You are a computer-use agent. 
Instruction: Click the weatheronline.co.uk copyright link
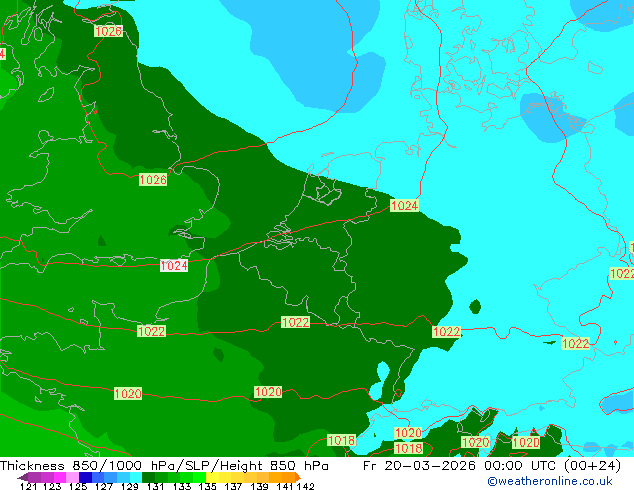click(x=549, y=481)
